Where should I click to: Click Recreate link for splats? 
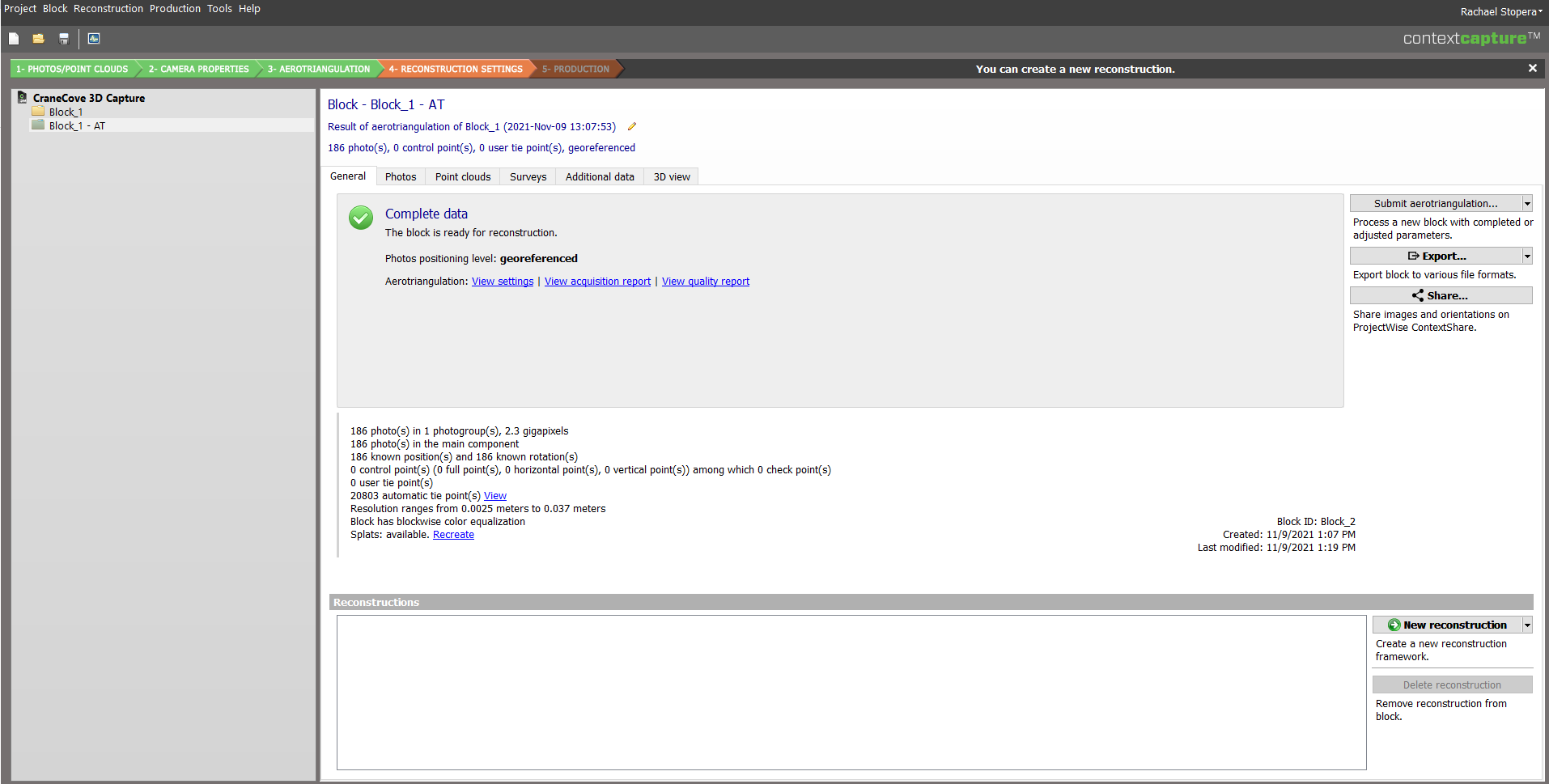coord(453,535)
